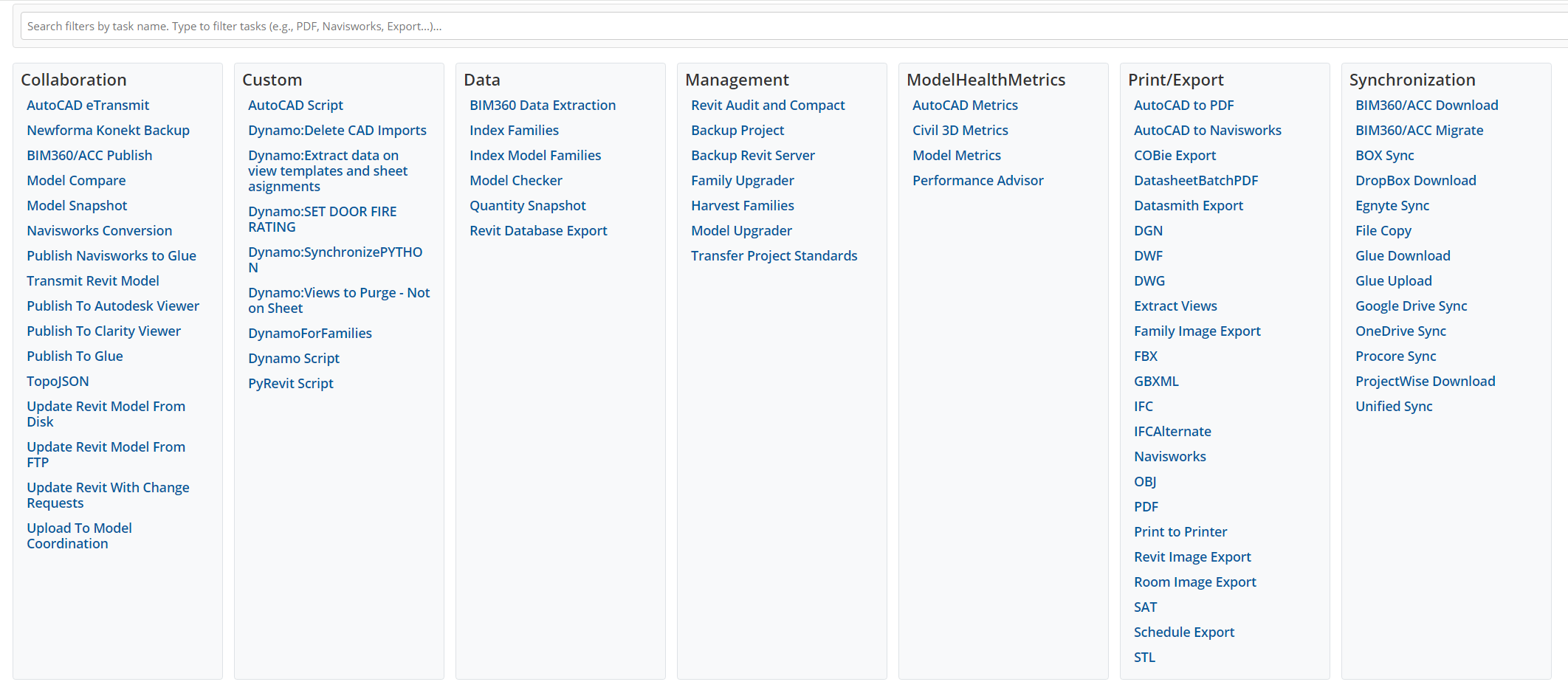Click the IFCAlternate export link

pos(1172,432)
